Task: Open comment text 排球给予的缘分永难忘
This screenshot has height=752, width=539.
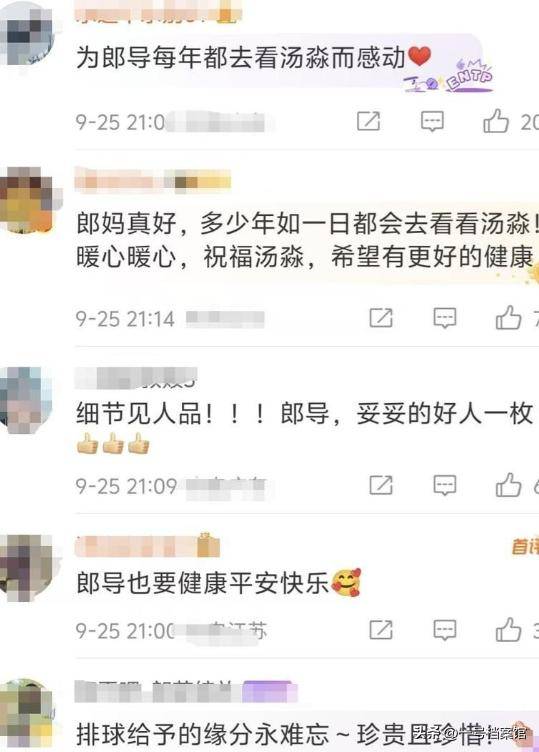Action: tap(202, 734)
